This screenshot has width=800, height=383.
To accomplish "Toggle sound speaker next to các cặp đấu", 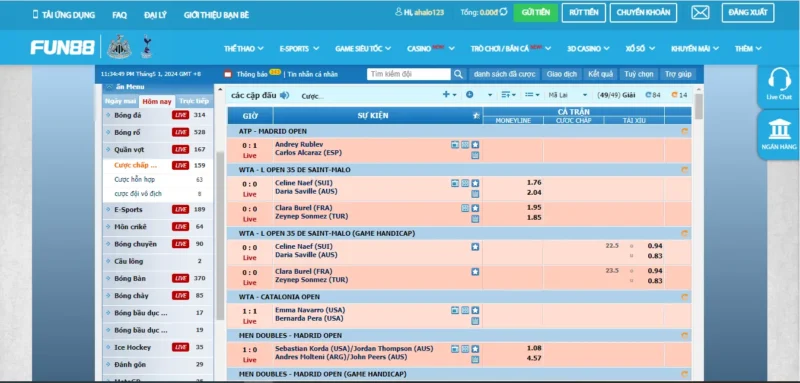I will tap(284, 95).
